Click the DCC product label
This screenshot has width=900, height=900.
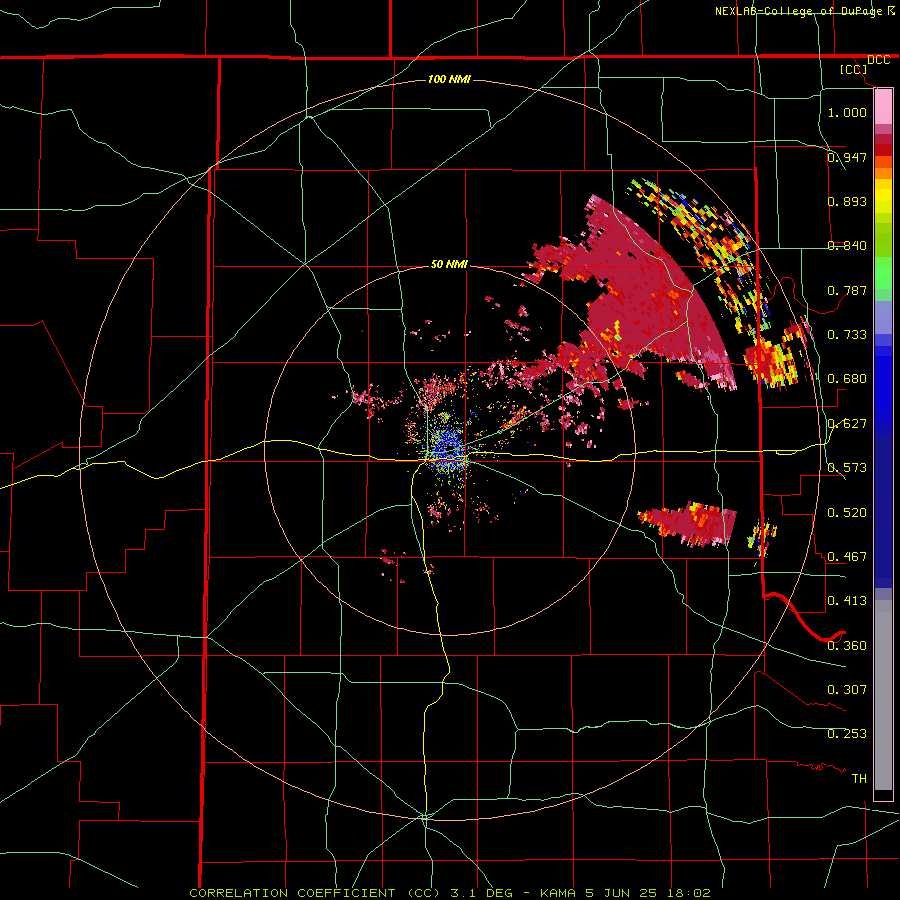point(879,60)
